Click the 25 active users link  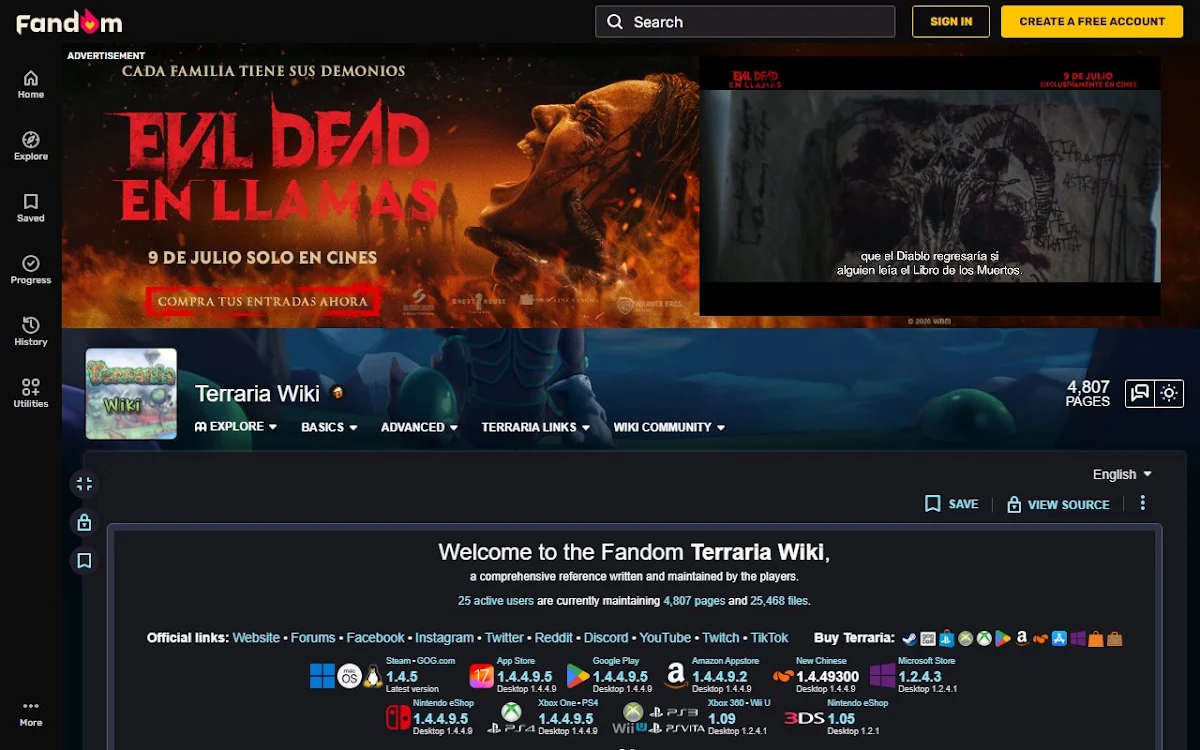click(496, 601)
